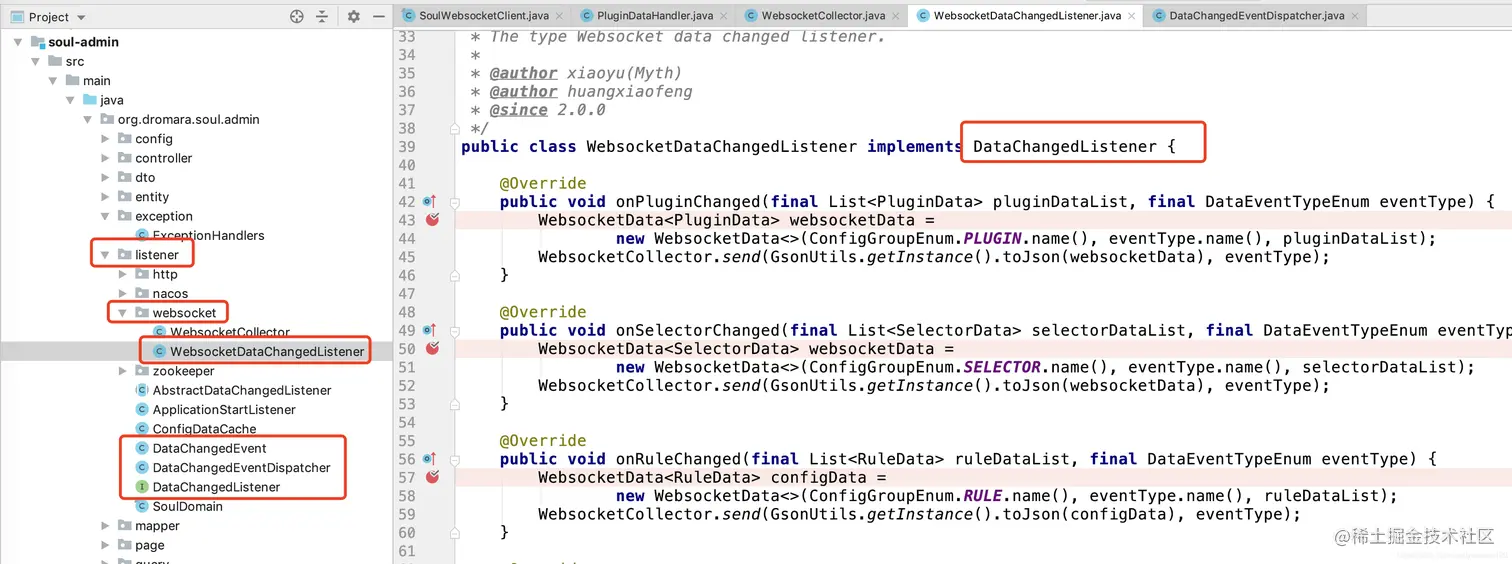Select the org.dromara.soul.admin package row
This screenshot has width=1512, height=564.
[x=188, y=119]
